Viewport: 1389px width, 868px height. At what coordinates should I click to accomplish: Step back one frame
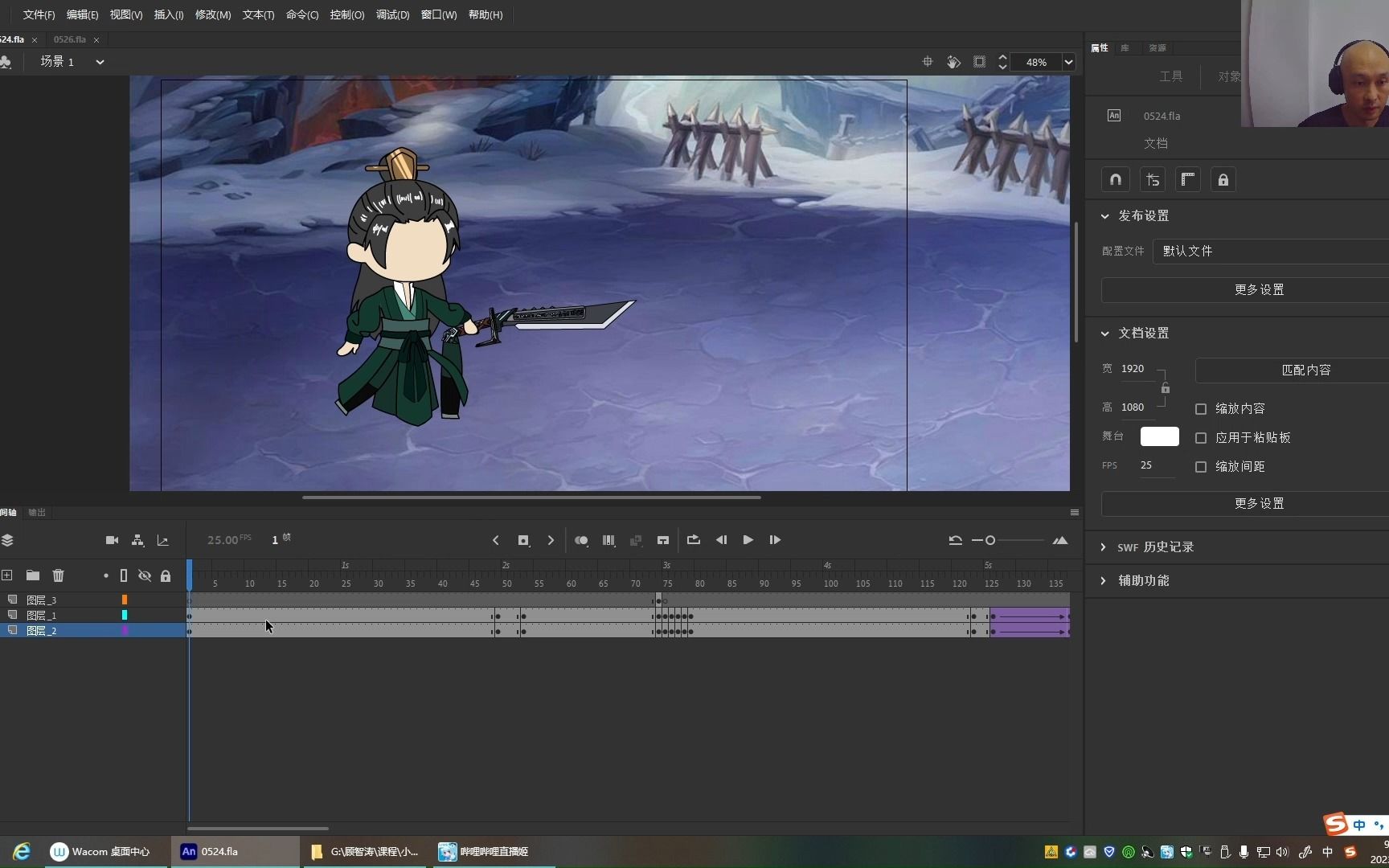click(721, 540)
